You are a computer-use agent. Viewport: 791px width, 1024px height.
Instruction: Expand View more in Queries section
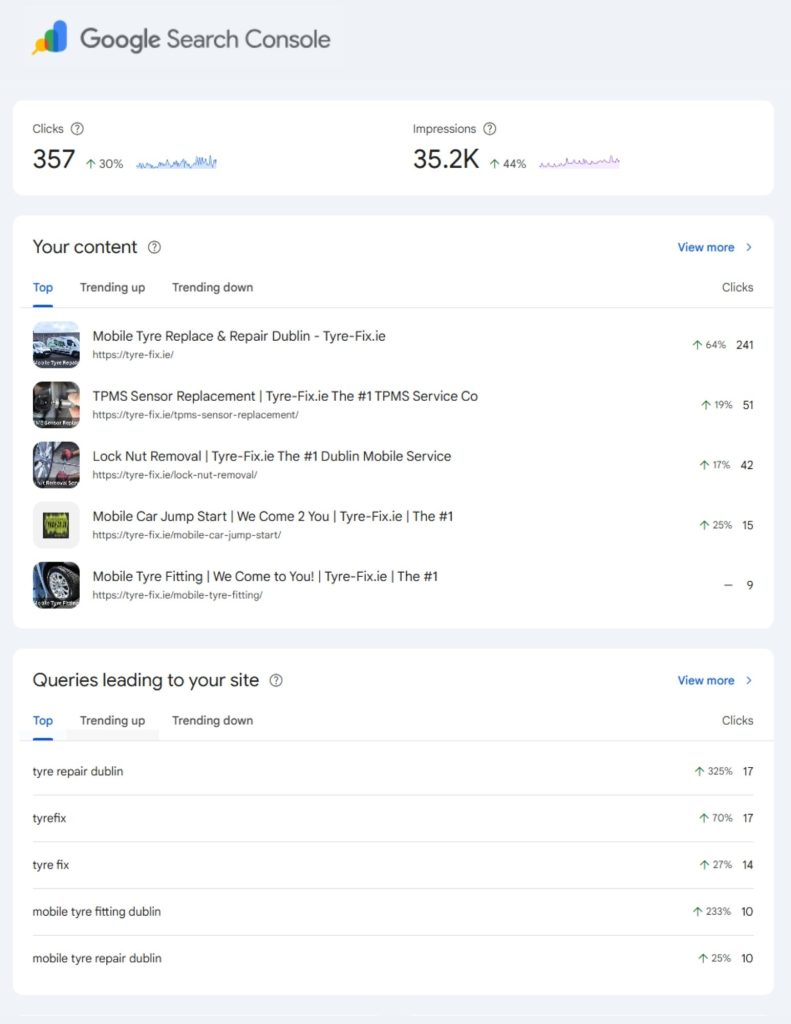[714, 680]
